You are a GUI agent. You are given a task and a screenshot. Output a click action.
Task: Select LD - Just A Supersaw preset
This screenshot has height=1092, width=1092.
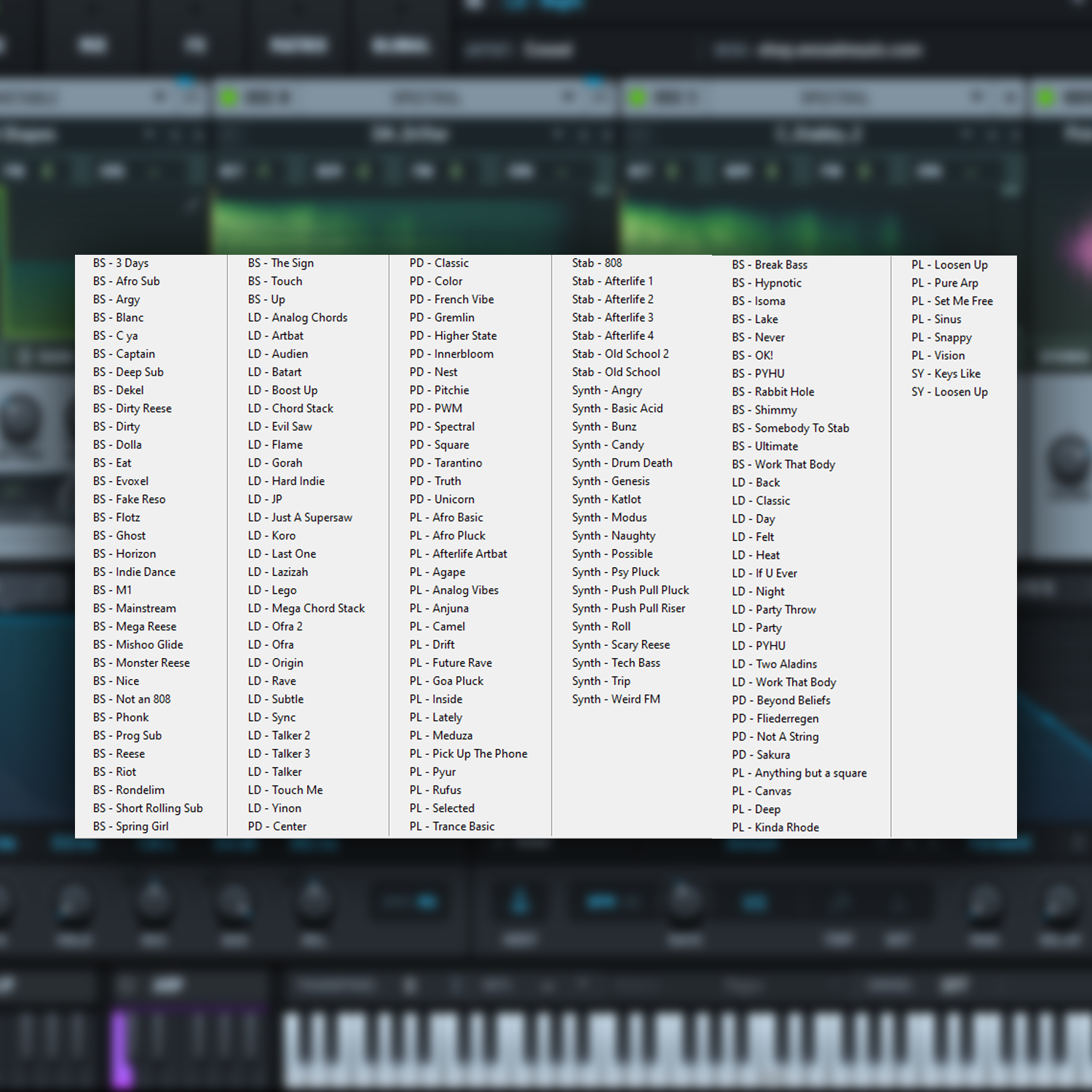point(299,518)
